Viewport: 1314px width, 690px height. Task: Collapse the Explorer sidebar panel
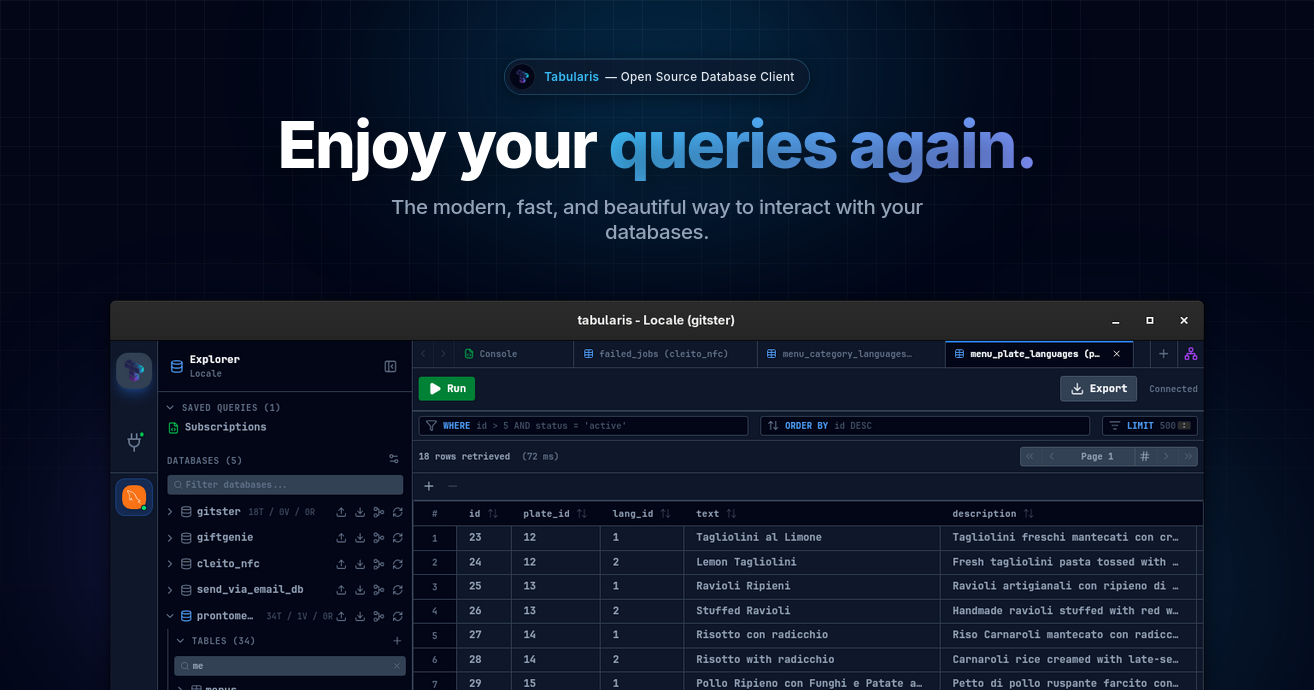(x=391, y=367)
